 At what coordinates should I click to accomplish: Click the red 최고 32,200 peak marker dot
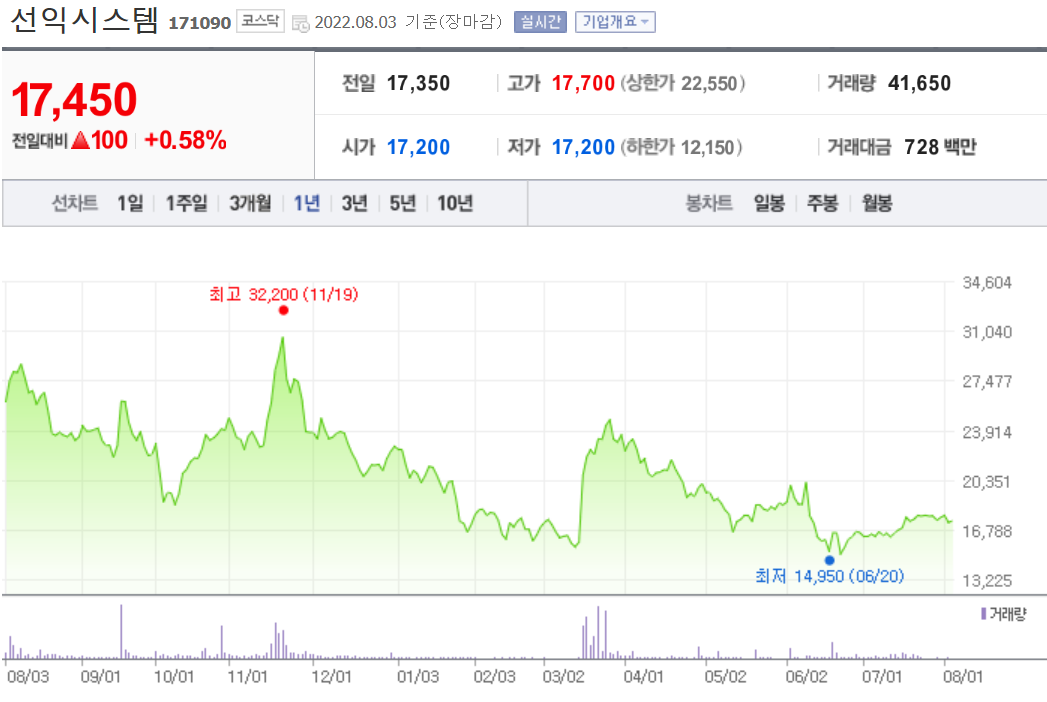(x=284, y=310)
